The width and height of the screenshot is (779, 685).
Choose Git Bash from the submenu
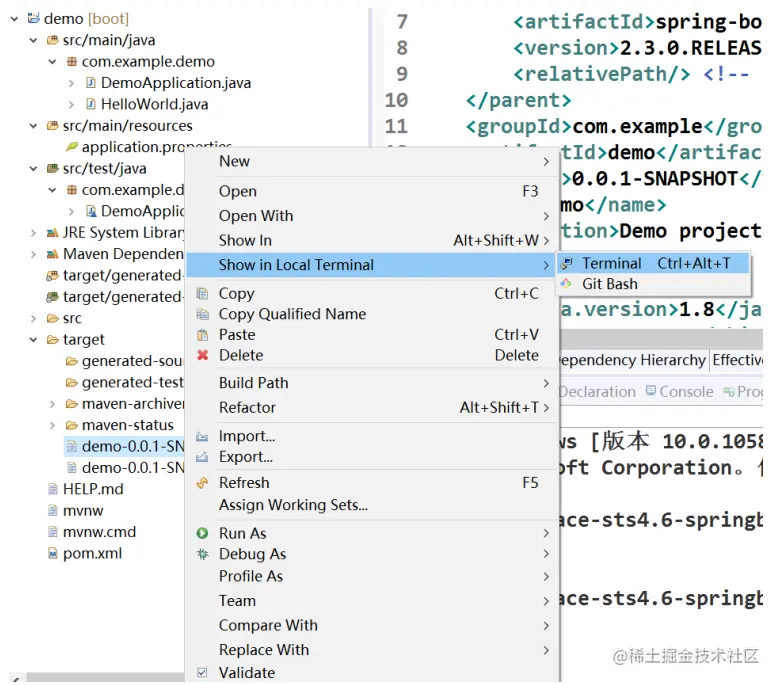(x=653, y=284)
